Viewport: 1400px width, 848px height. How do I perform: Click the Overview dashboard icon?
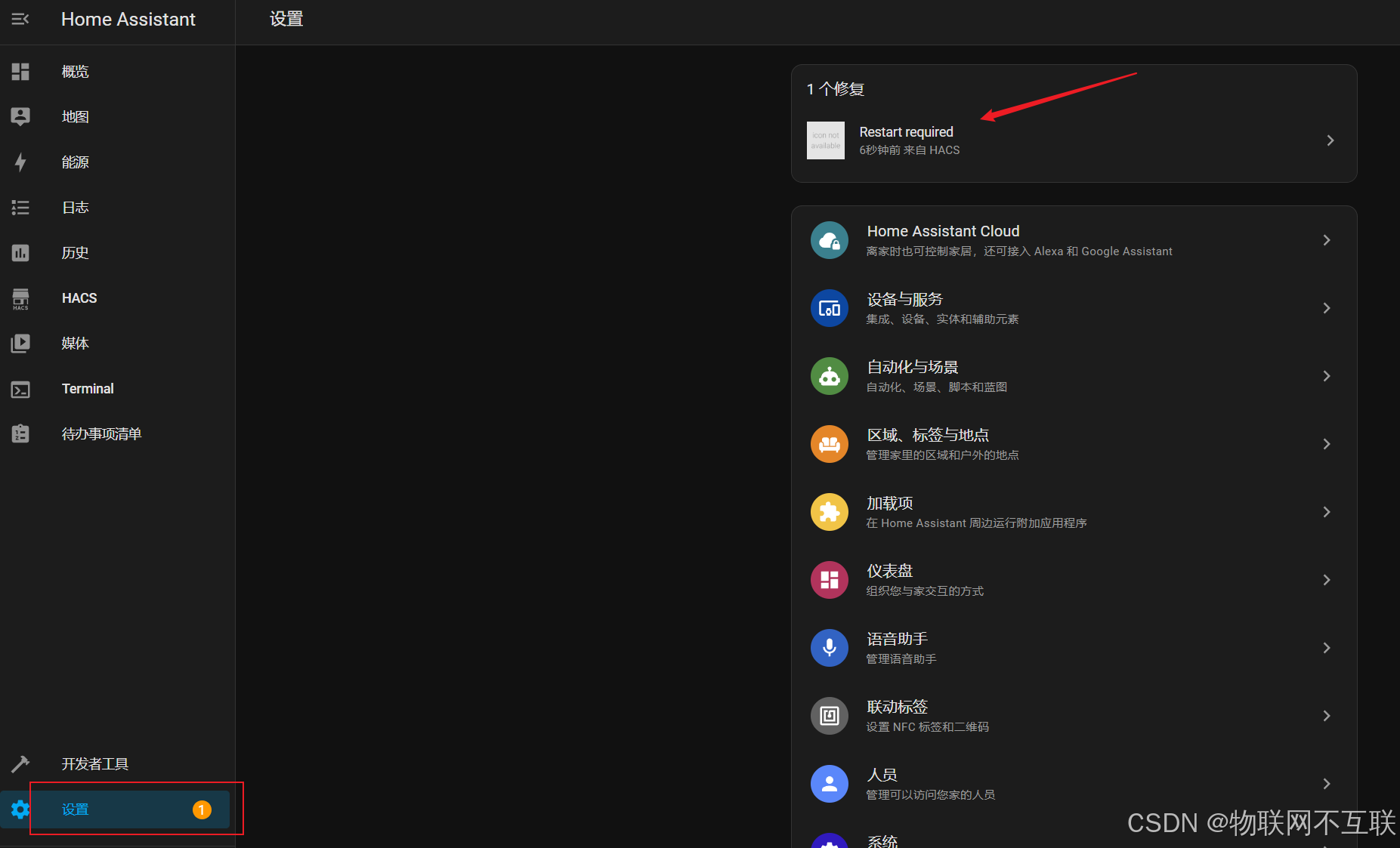[x=20, y=72]
